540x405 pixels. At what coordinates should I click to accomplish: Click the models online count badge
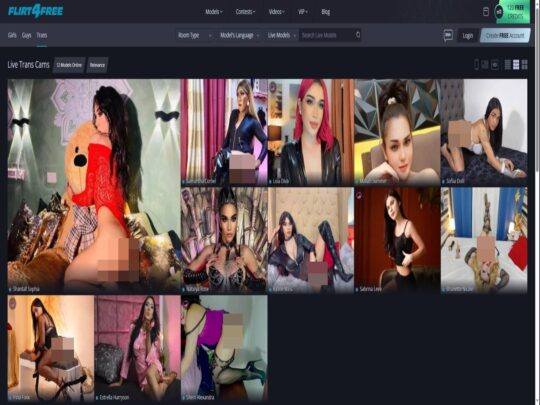(69, 65)
